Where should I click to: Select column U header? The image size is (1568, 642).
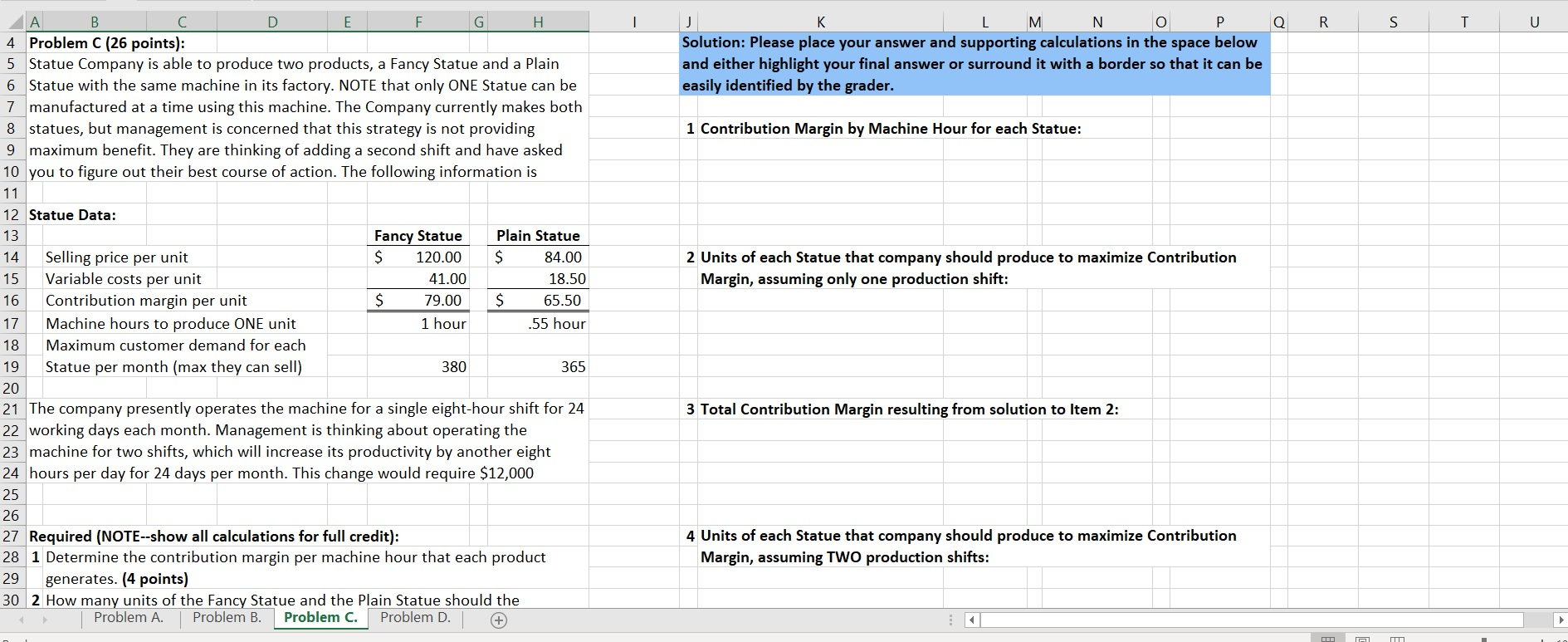click(x=1534, y=23)
